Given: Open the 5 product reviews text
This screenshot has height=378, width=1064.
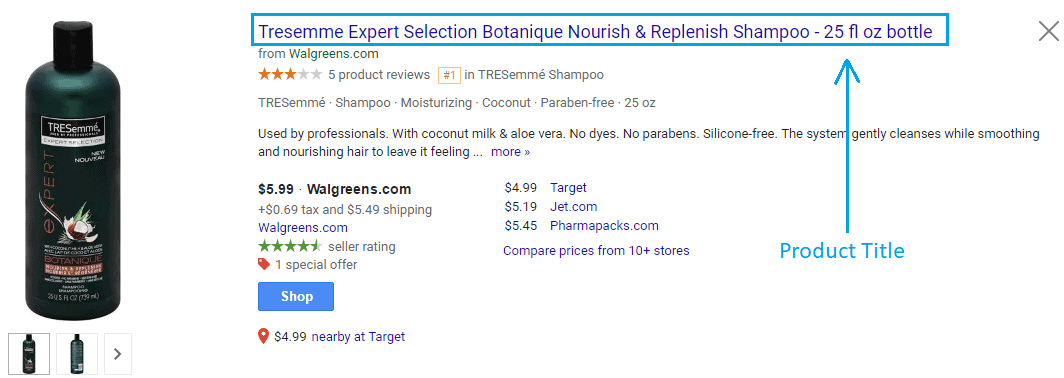Looking at the screenshot, I should click(x=379, y=75).
